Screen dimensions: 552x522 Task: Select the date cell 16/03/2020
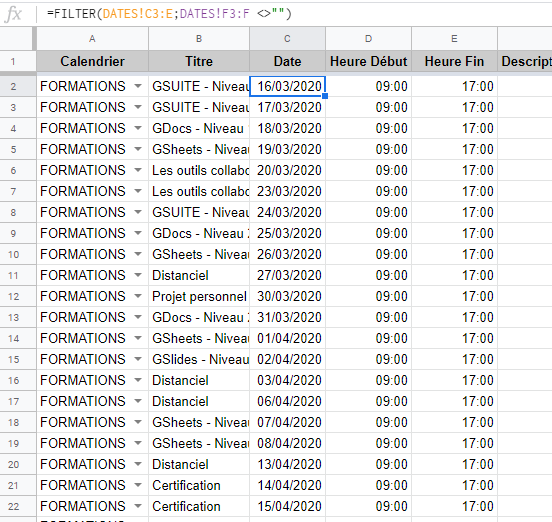(287, 86)
